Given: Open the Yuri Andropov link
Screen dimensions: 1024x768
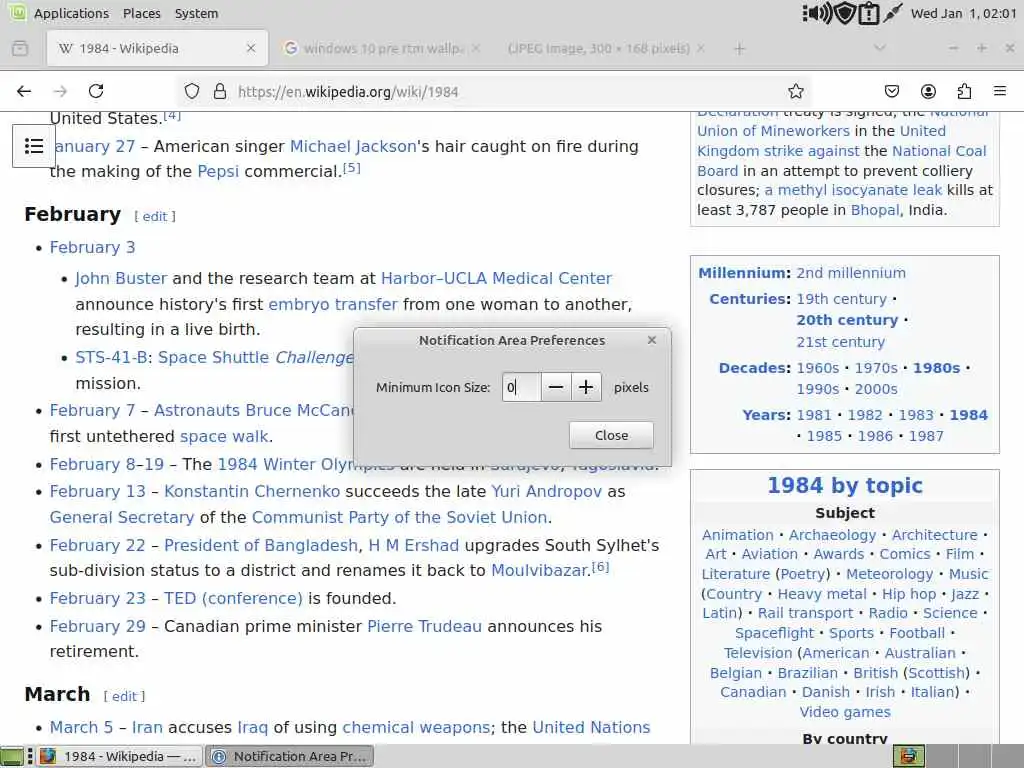Looking at the screenshot, I should 547,491.
